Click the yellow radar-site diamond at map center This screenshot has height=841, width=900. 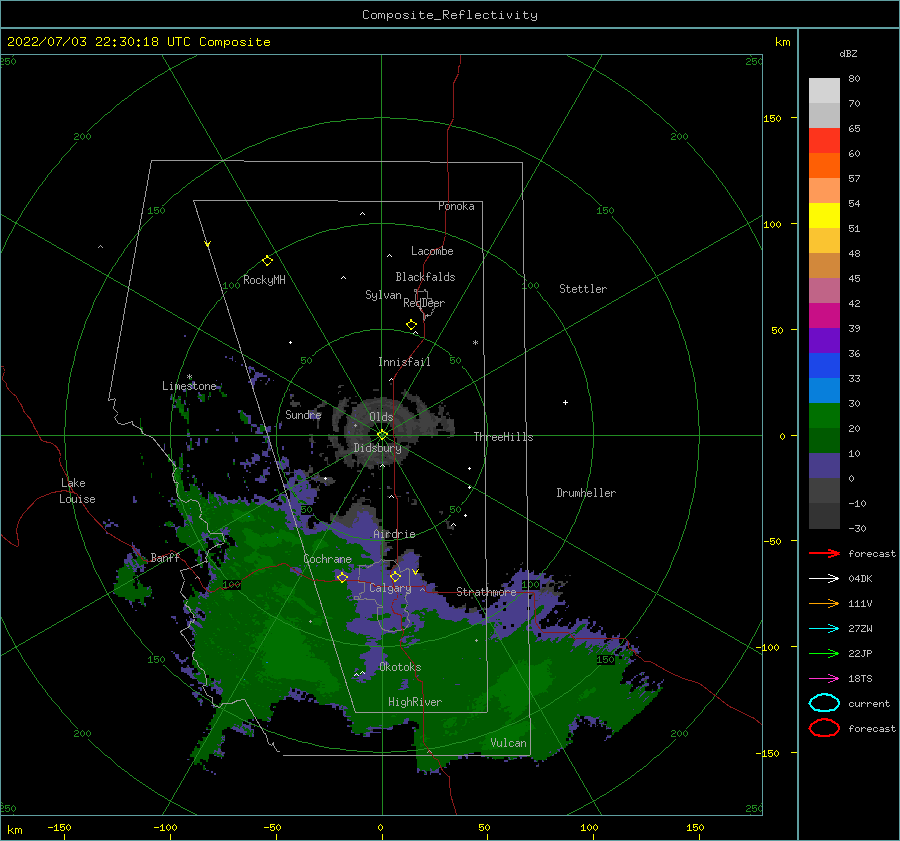[x=382, y=435]
